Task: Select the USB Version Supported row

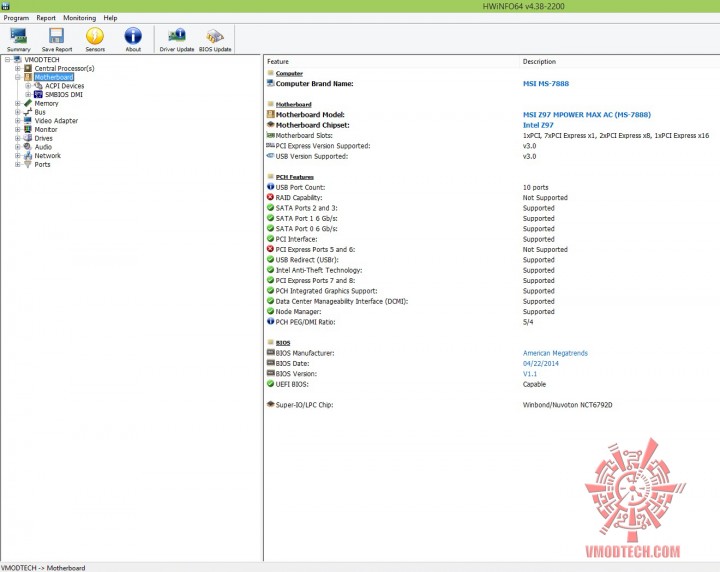Action: pyautogui.click(x=492, y=156)
